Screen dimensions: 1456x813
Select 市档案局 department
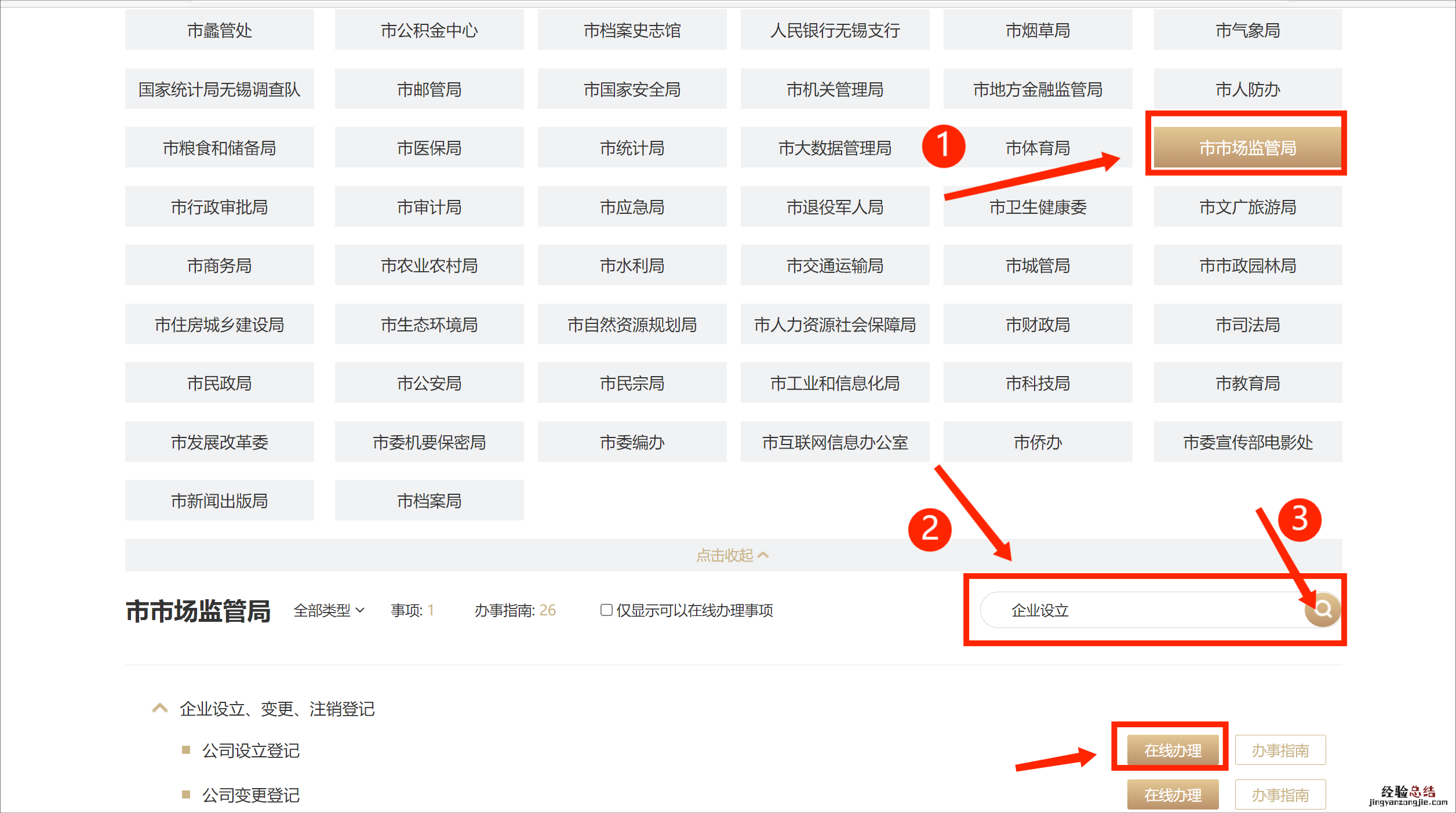(x=429, y=501)
